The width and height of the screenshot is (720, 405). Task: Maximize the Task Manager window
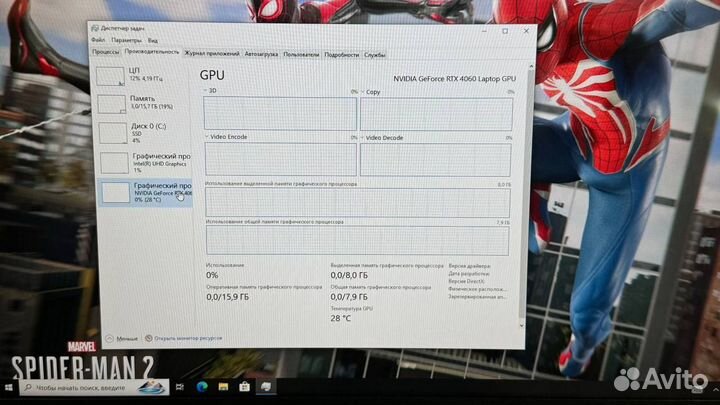tap(505, 31)
